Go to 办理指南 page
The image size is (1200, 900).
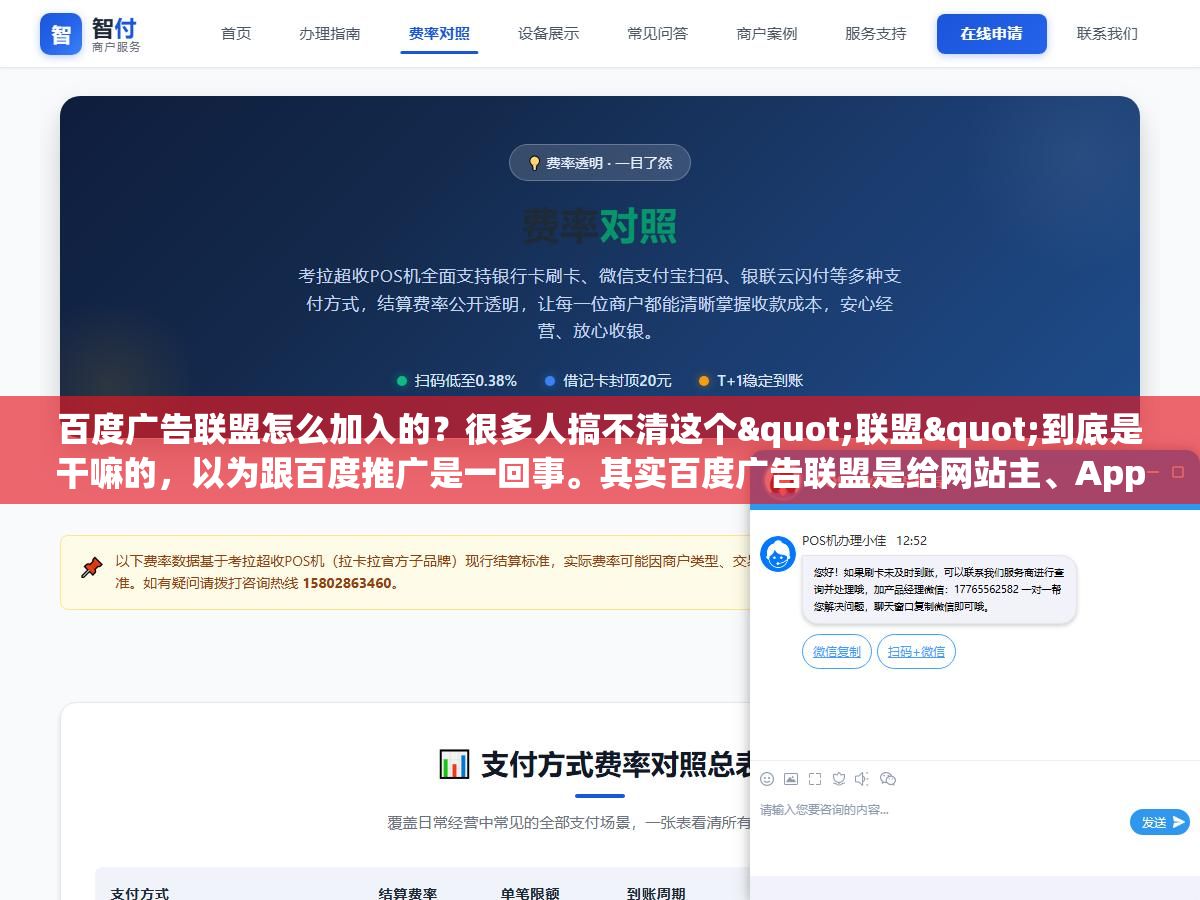[330, 33]
